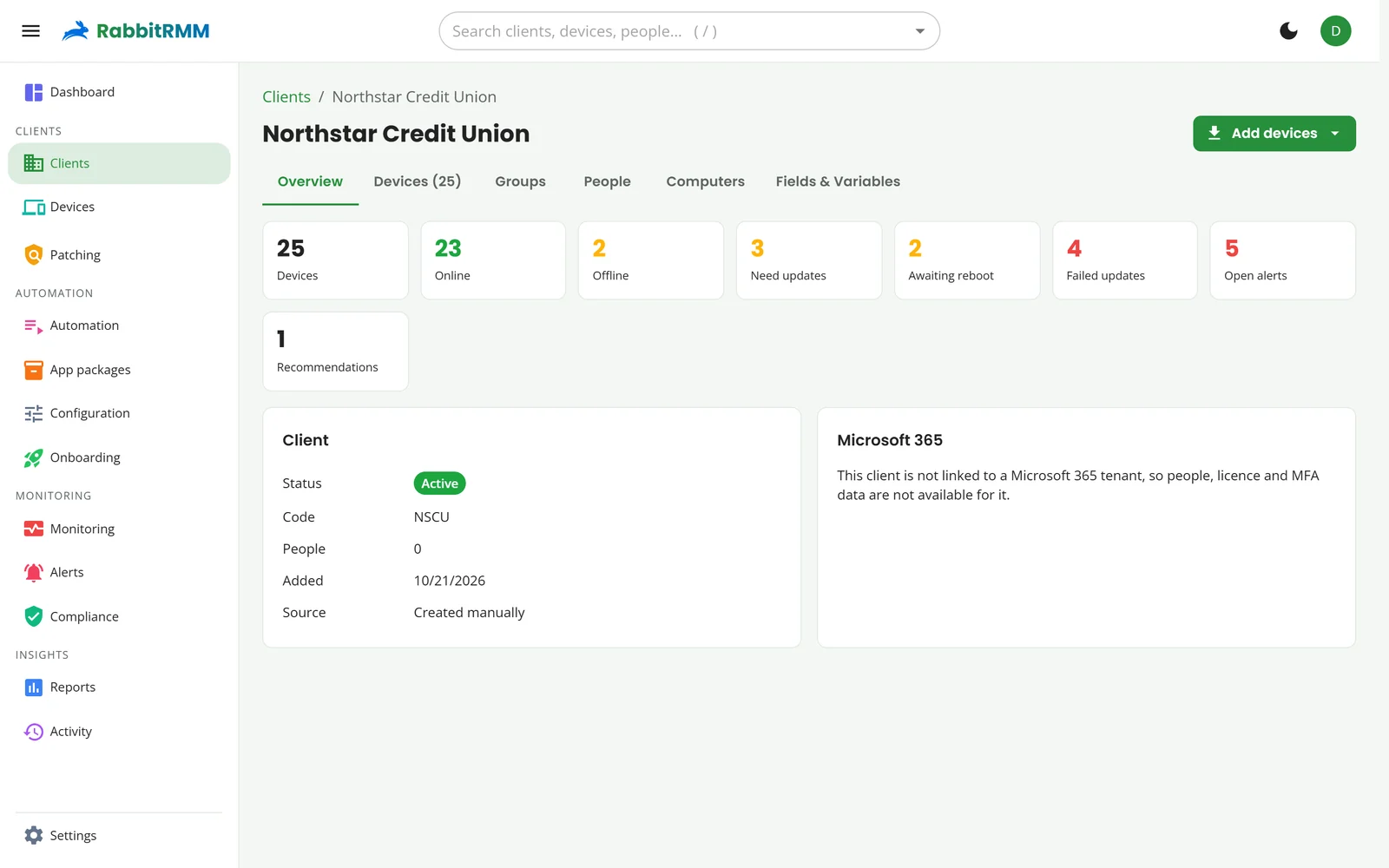The width and height of the screenshot is (1389, 868).
Task: Click the Onboarding rocket icon
Action: click(34, 458)
